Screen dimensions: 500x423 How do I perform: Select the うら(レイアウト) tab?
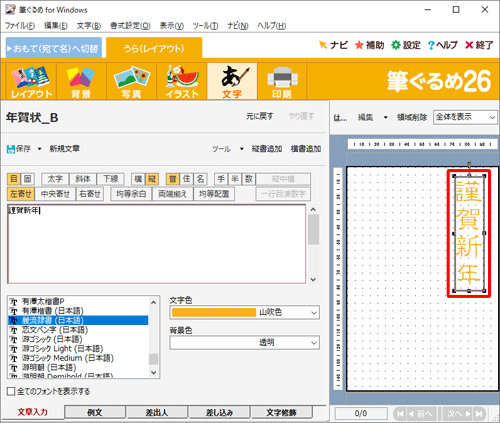154,48
